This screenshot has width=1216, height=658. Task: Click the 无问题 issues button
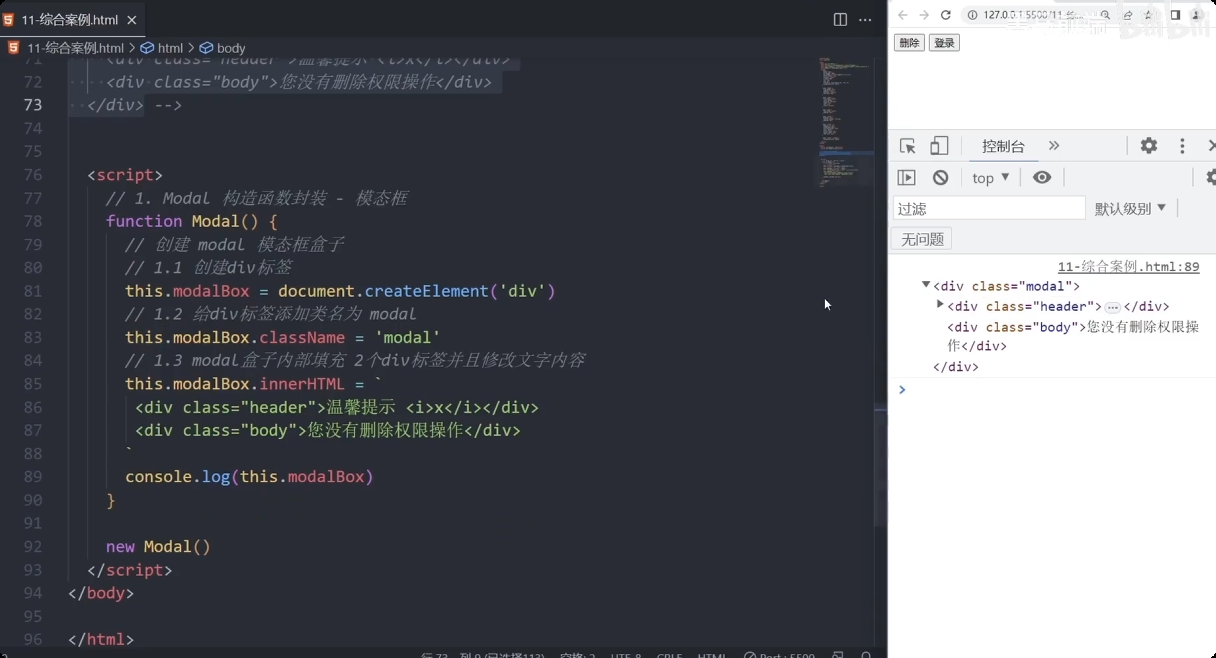[x=922, y=239]
